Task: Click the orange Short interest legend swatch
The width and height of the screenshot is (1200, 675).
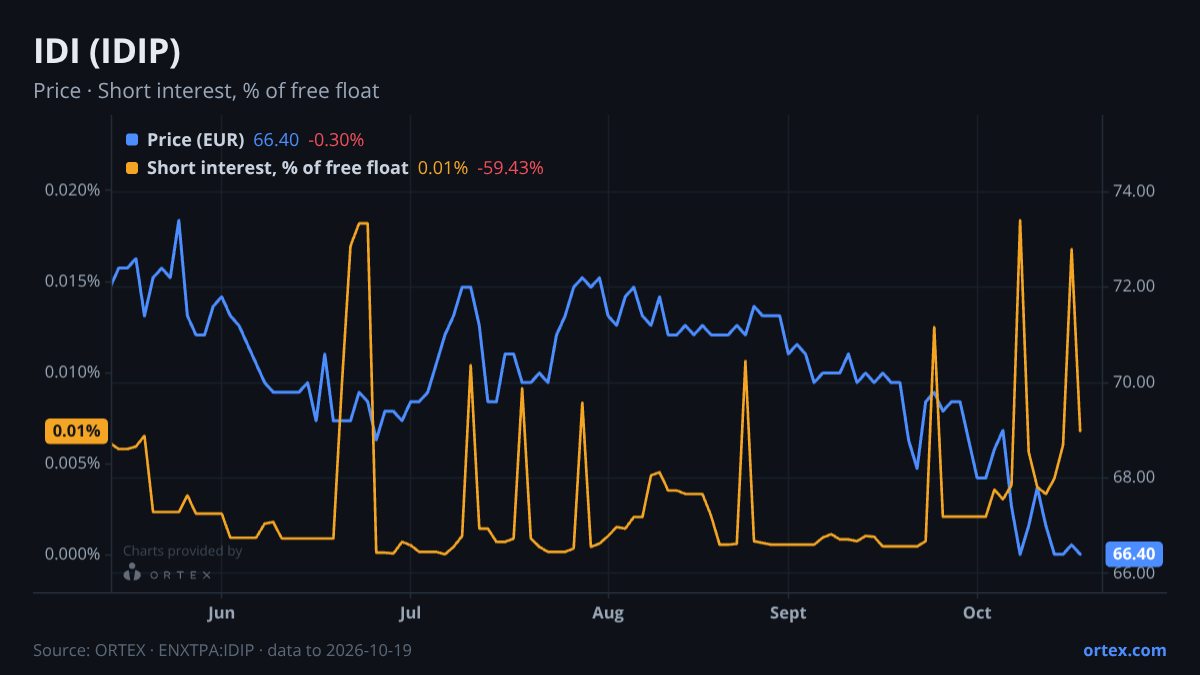Action: 132,168
